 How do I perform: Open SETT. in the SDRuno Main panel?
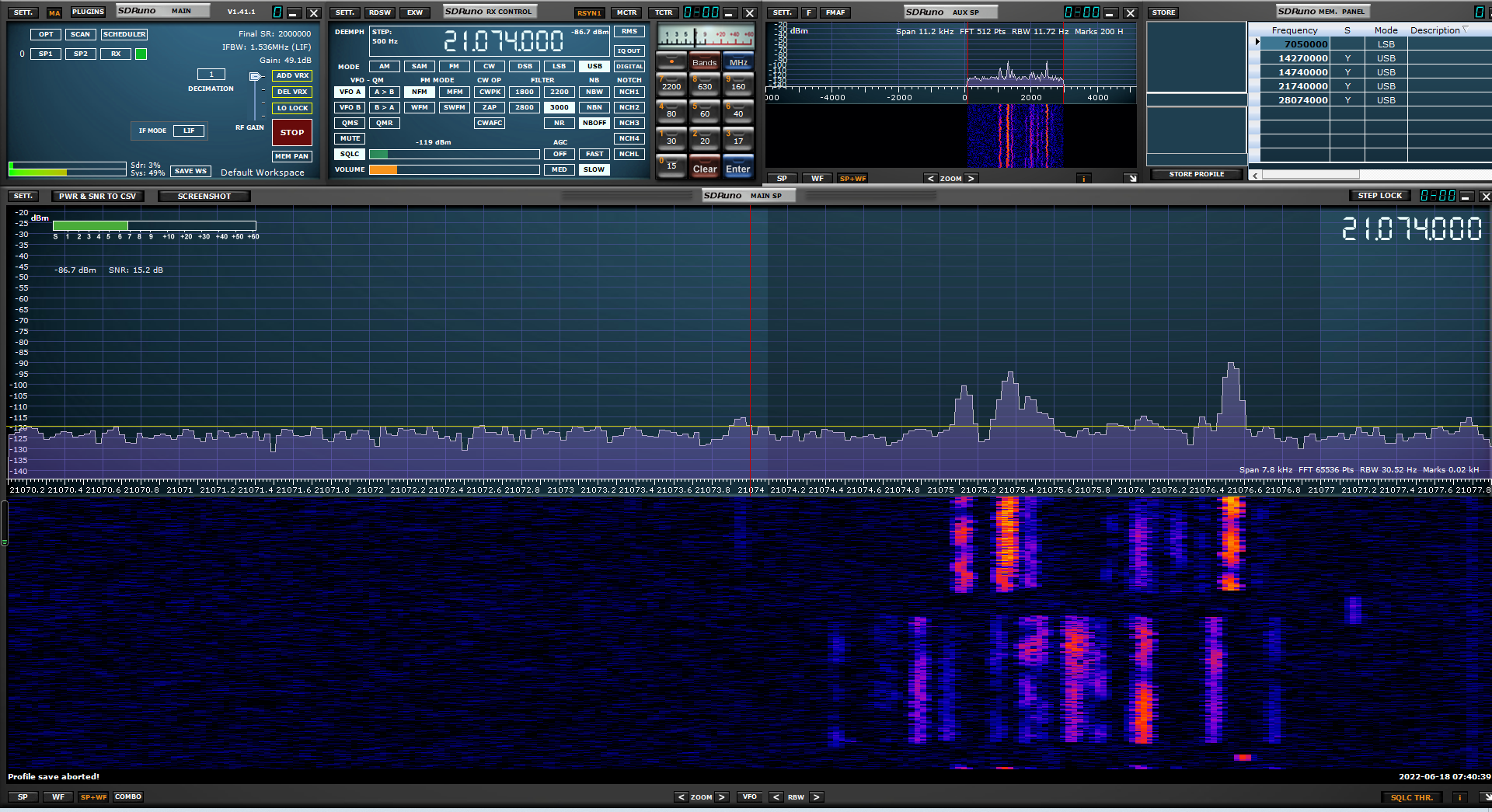point(23,12)
